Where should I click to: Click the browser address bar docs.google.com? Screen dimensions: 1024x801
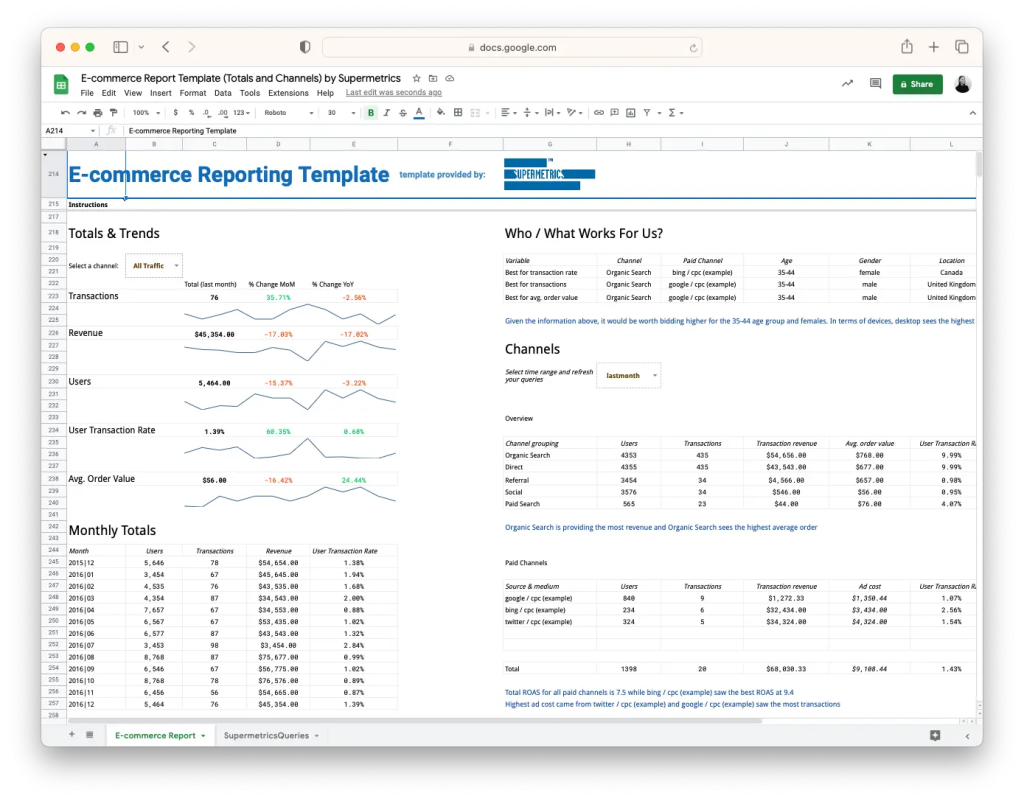click(513, 48)
